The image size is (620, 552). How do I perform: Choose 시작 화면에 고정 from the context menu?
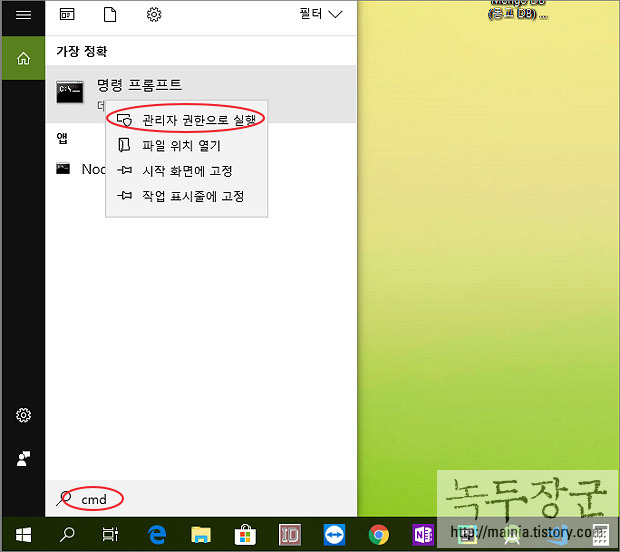(x=186, y=170)
